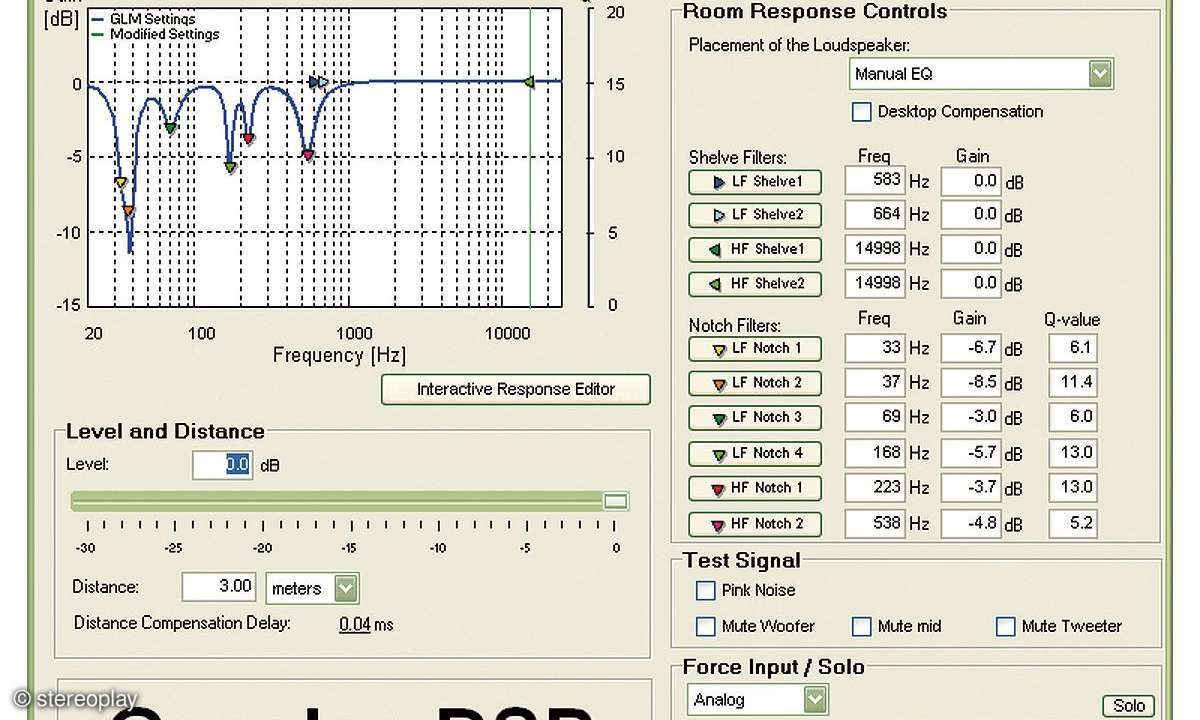The image size is (1200, 720).
Task: Click the Level dB input field
Action: 222,465
